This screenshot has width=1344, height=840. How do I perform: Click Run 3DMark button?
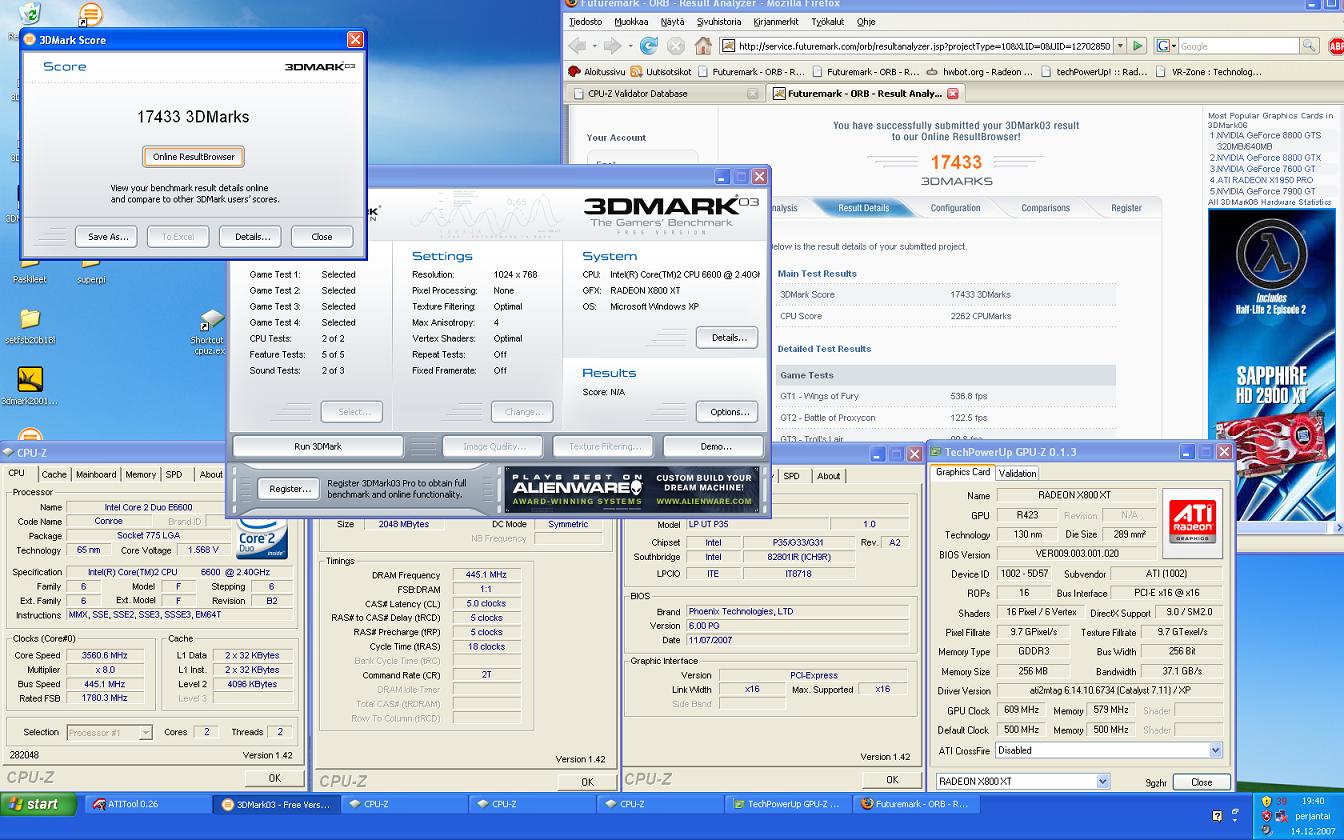[x=318, y=446]
